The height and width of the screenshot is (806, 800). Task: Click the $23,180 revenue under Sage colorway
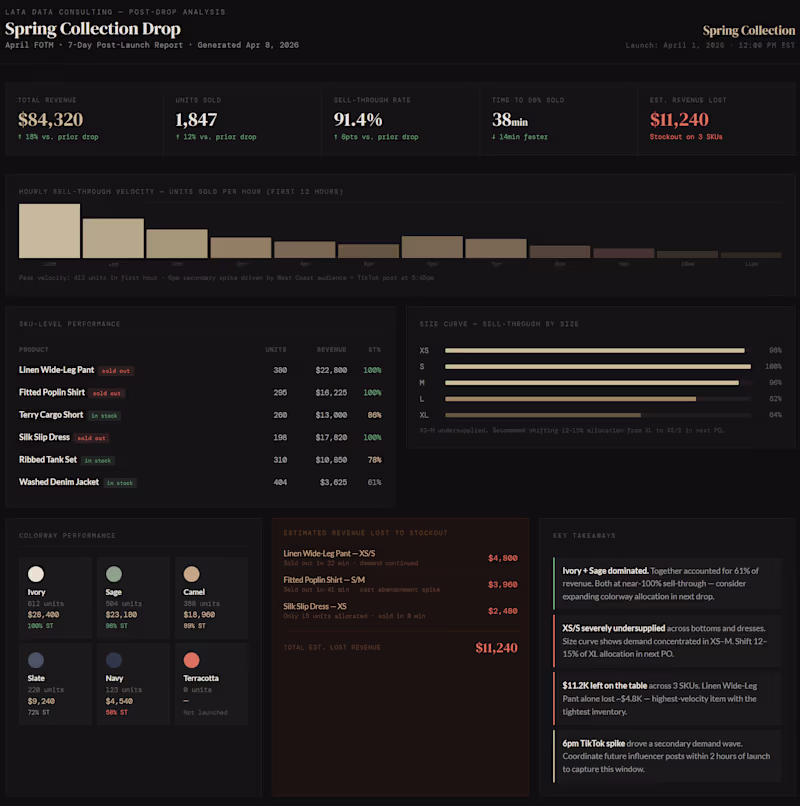tap(121, 615)
